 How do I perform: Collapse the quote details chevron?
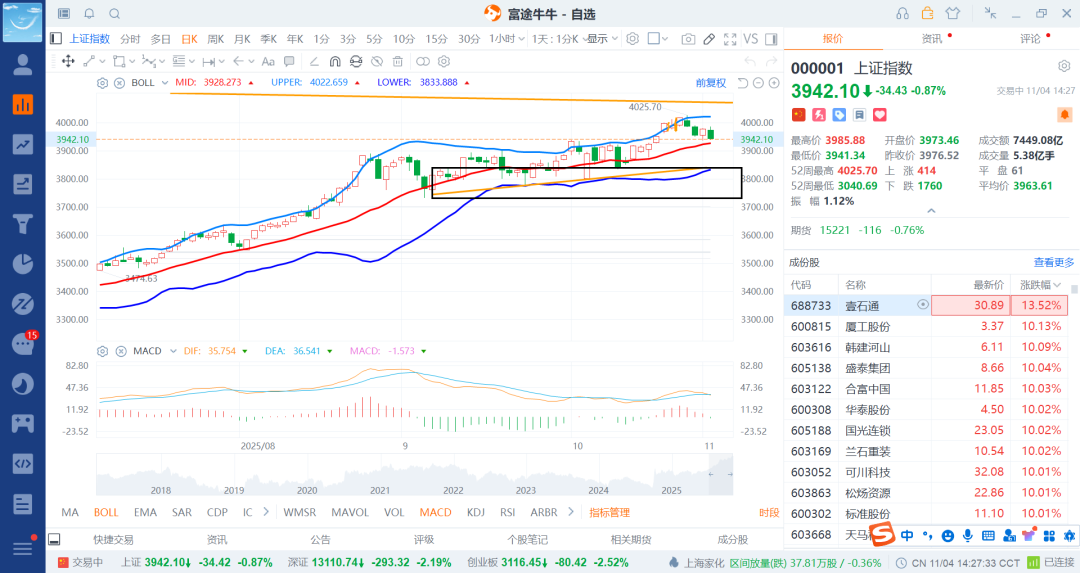click(x=932, y=211)
